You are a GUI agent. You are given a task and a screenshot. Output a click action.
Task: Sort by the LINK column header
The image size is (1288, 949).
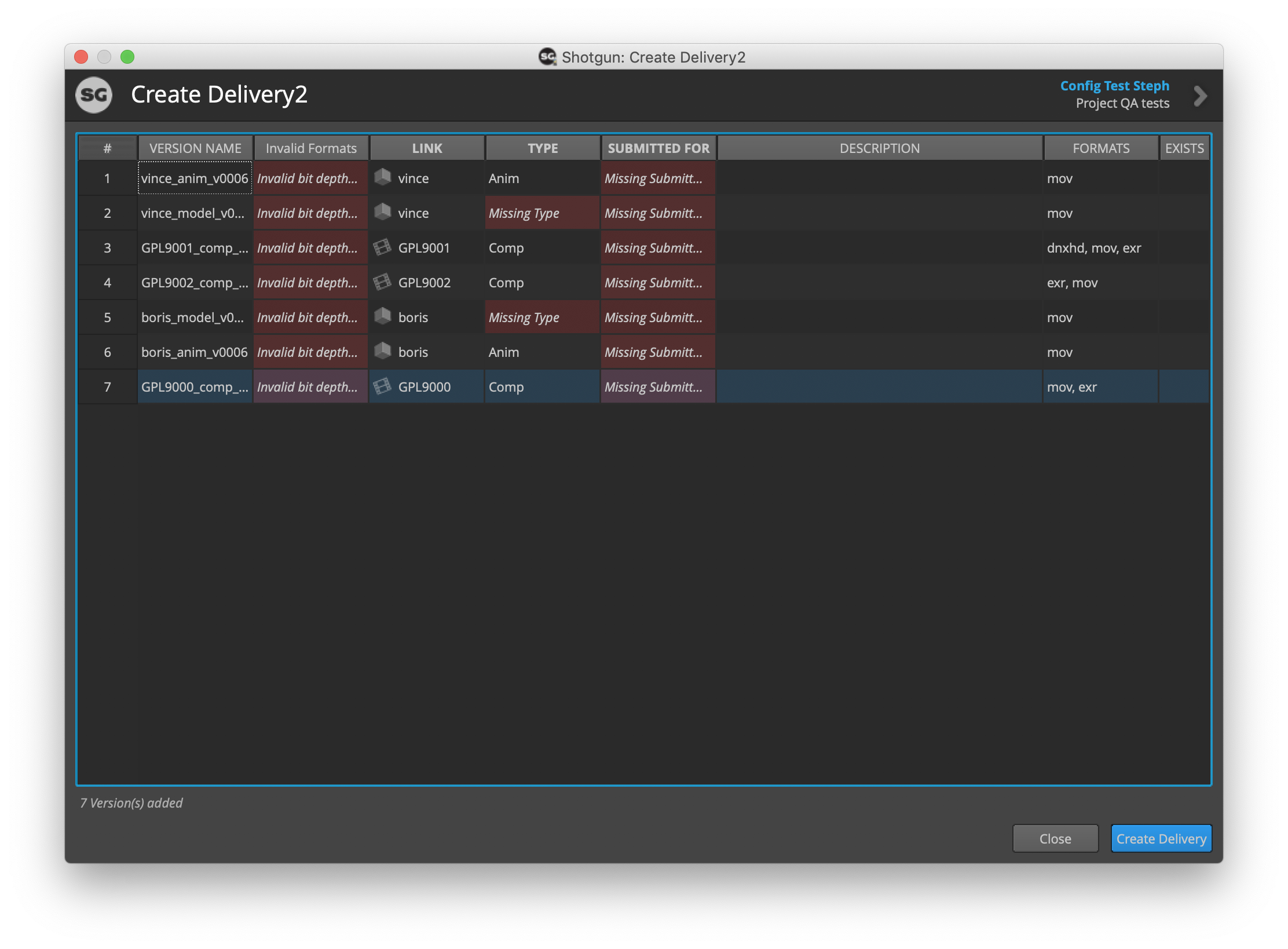pos(427,148)
